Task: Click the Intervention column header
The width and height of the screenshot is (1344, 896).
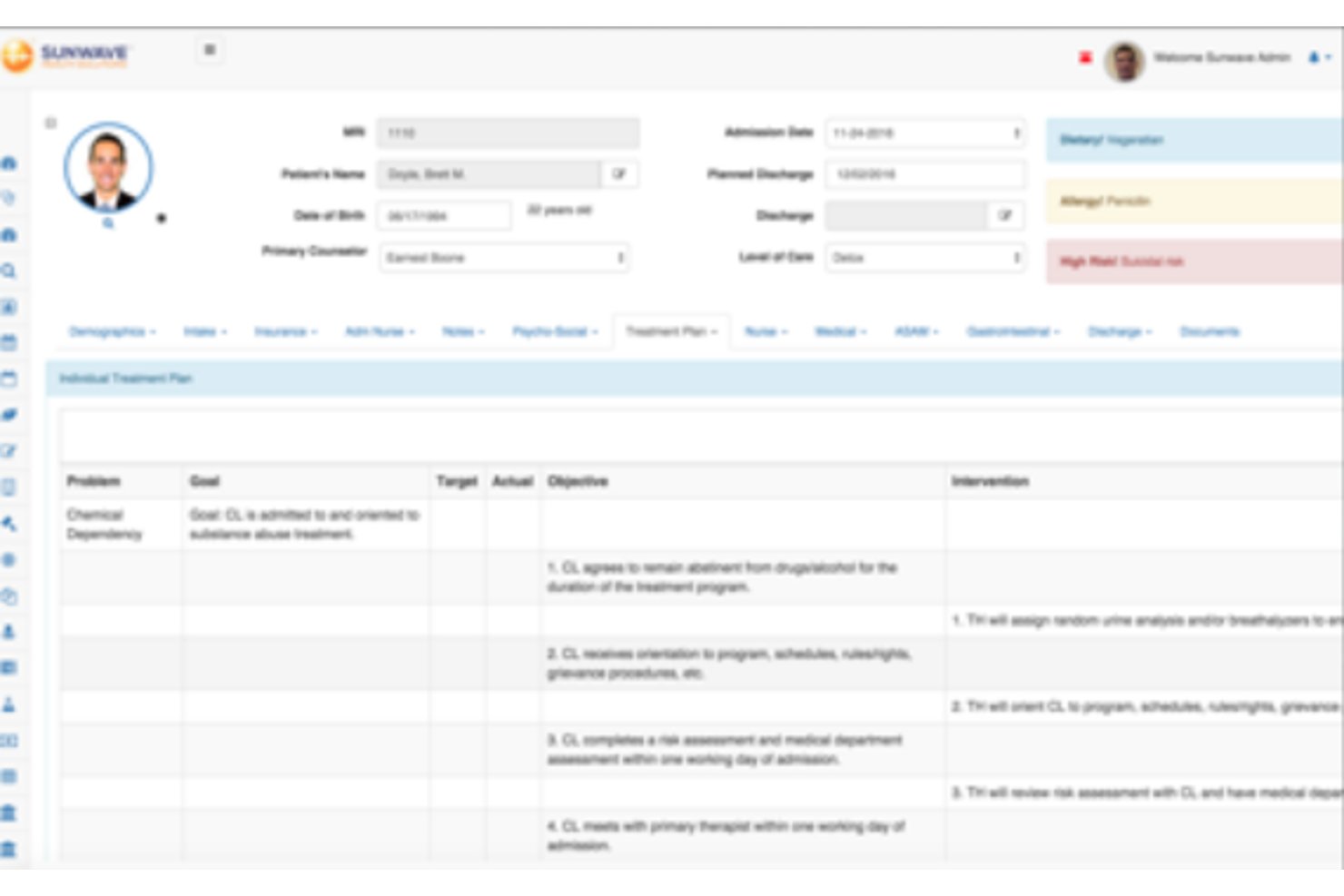Action: [990, 481]
